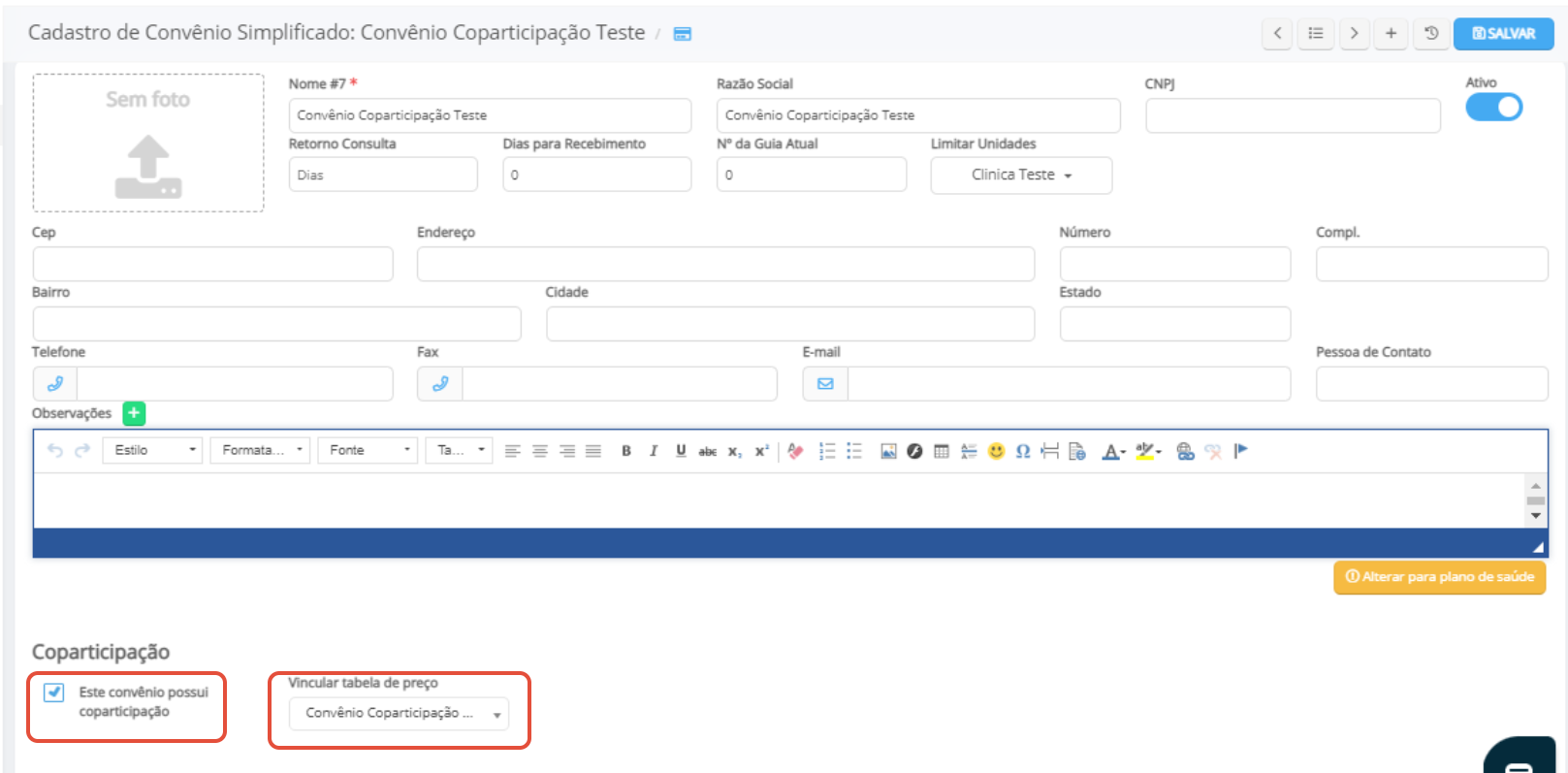
Task: Open Vincular tabela de preço dropdown
Action: pyautogui.click(x=399, y=714)
